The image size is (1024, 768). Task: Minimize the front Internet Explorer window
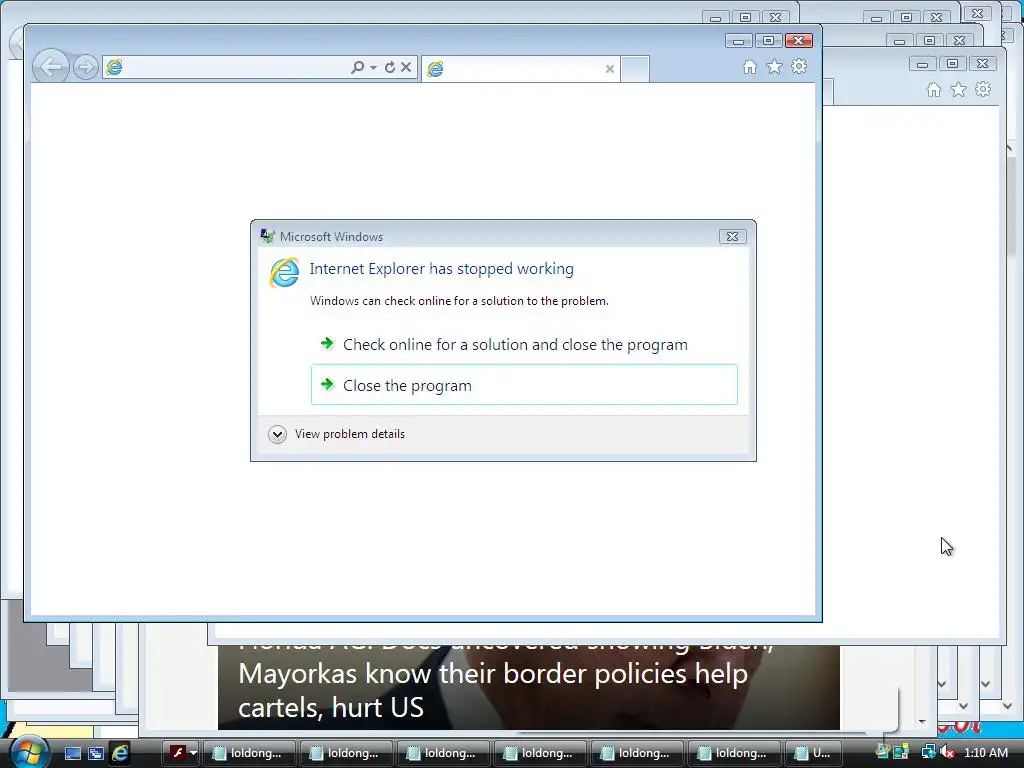738,40
